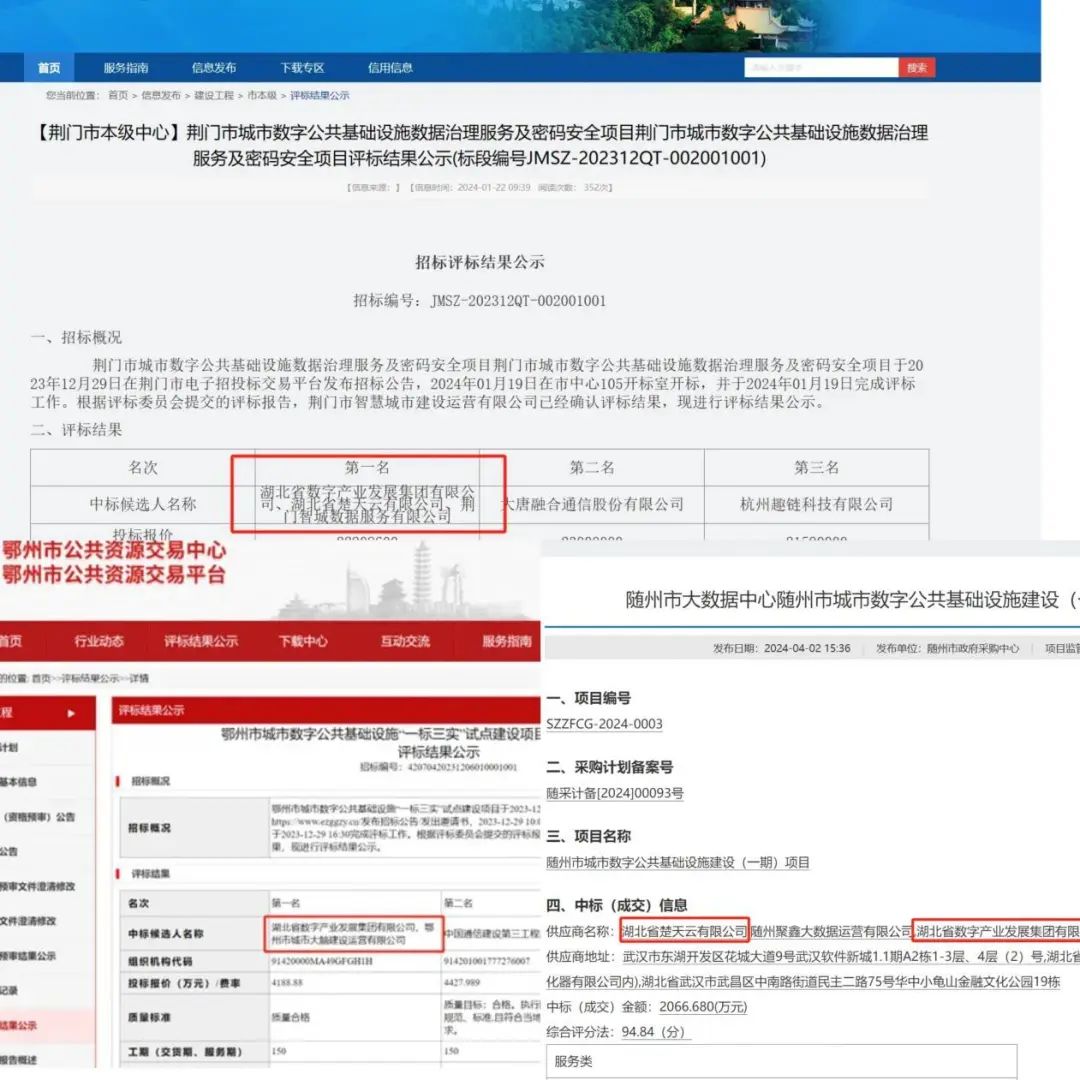Click the 二、评标结果 section heading
The image size is (1080, 1080).
click(x=76, y=430)
